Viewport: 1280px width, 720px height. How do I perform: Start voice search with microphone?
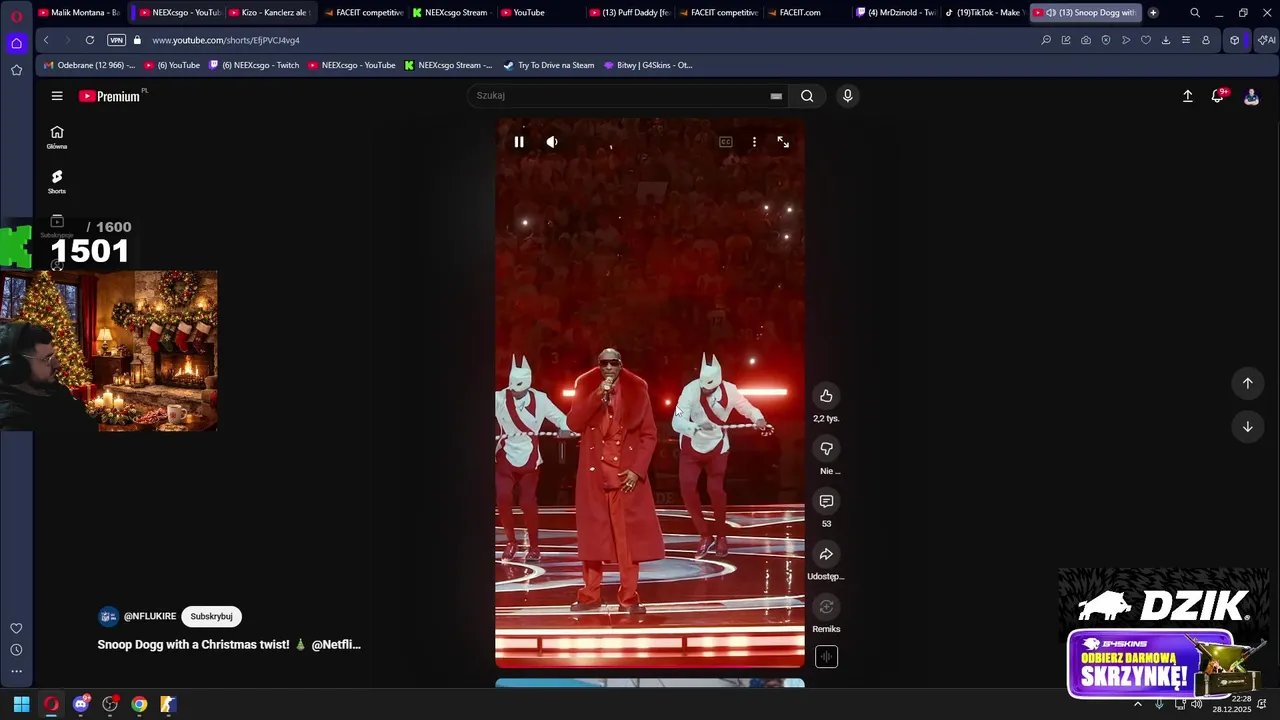pyautogui.click(x=847, y=96)
